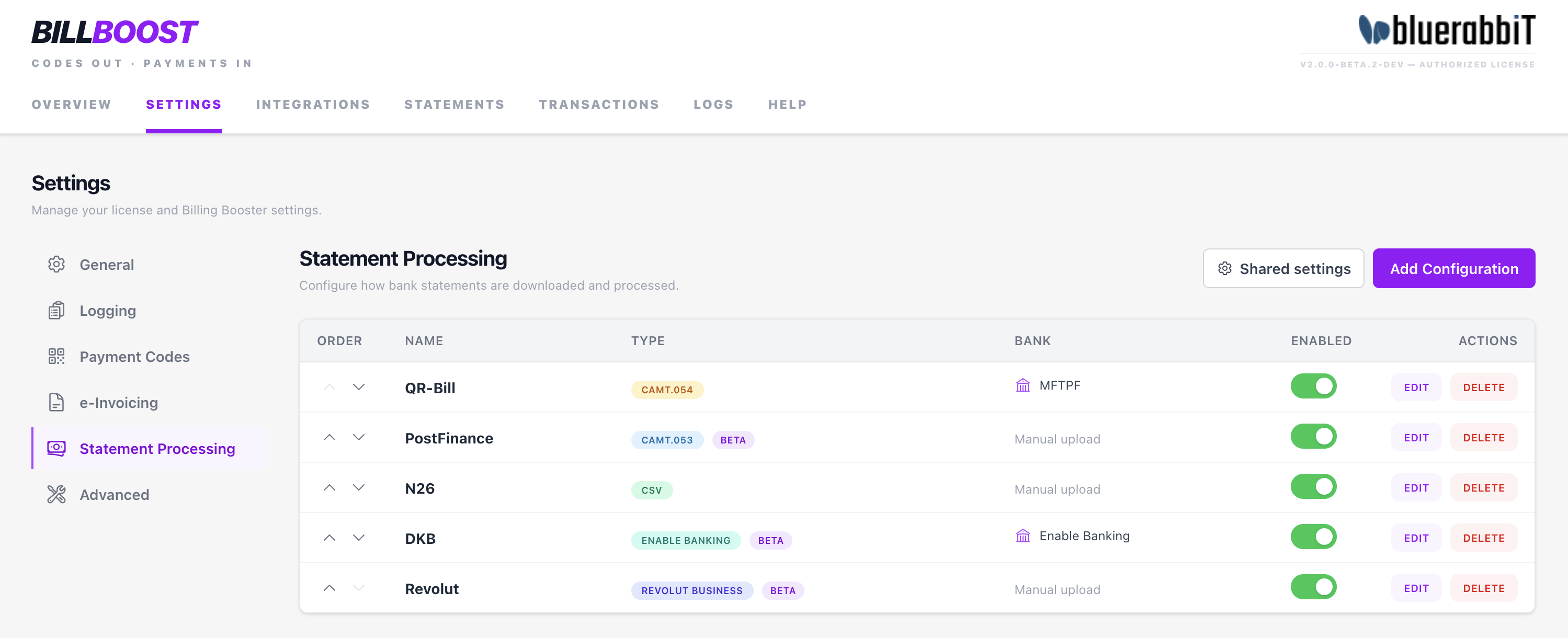Move DKB row up

329,538
